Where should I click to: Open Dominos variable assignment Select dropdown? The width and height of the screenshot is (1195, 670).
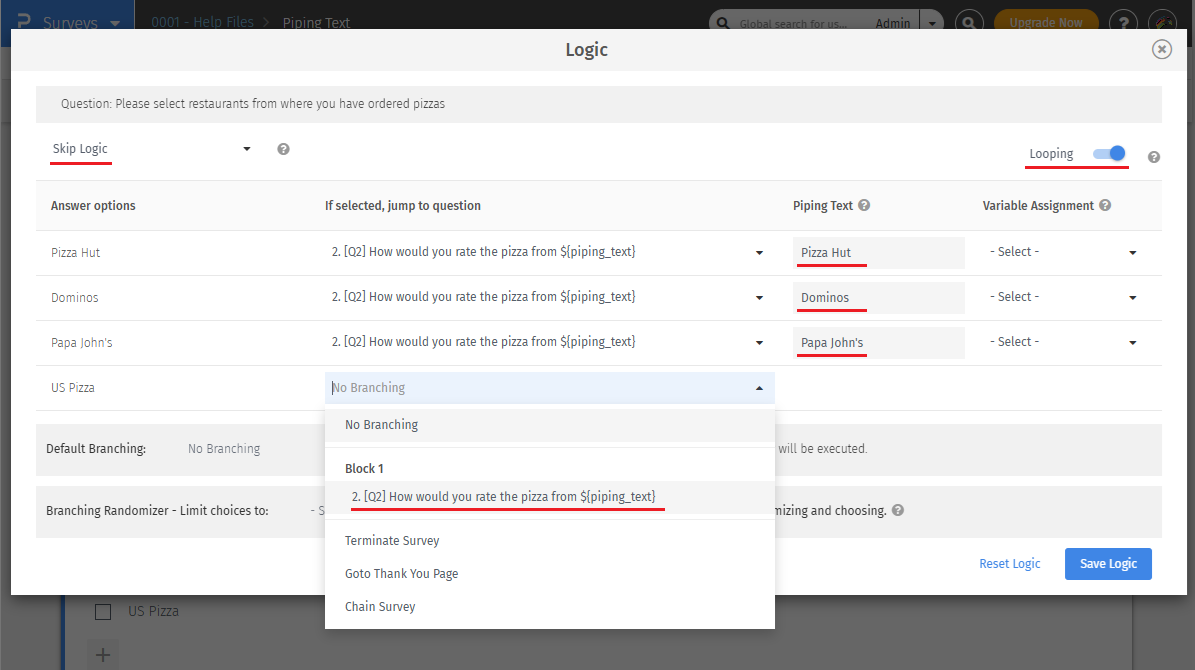(1064, 297)
